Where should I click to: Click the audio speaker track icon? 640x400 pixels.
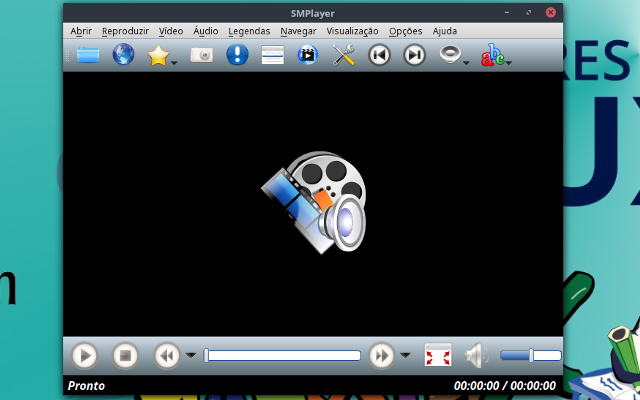[450, 54]
